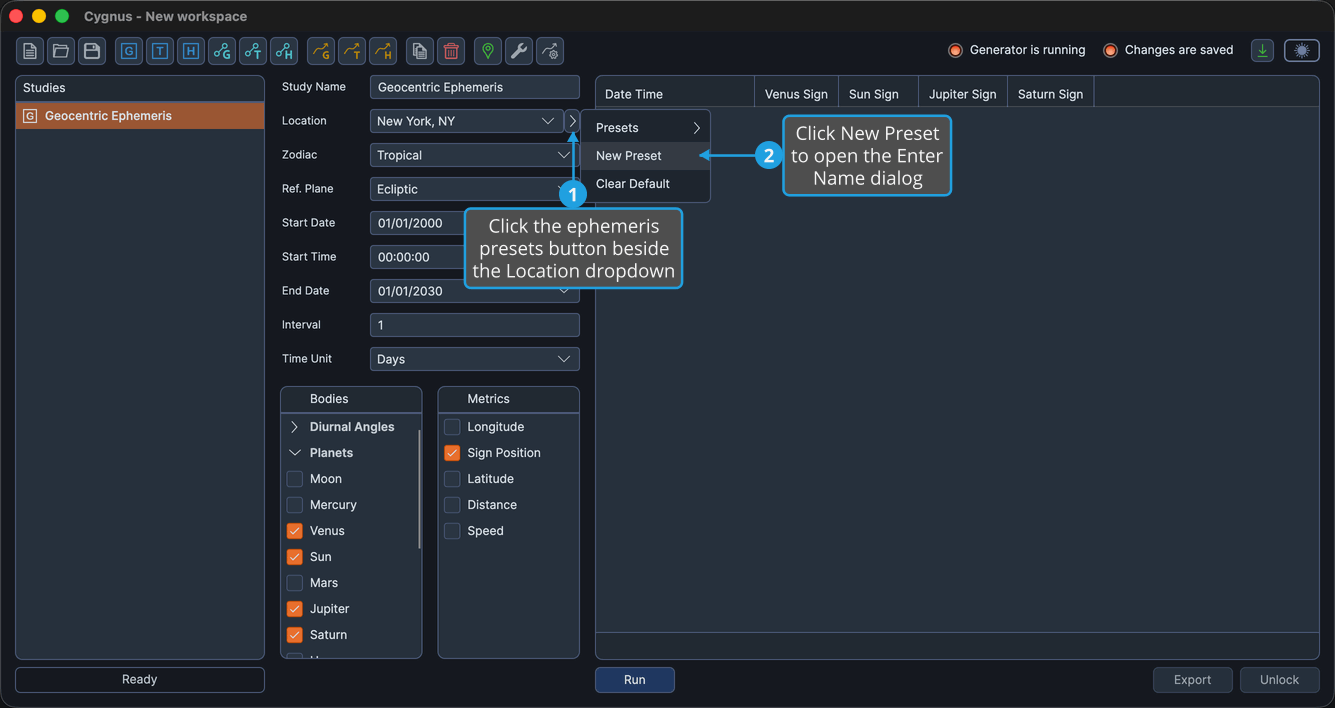Enable the Latitude metric
The height and width of the screenshot is (708, 1335).
(x=452, y=479)
